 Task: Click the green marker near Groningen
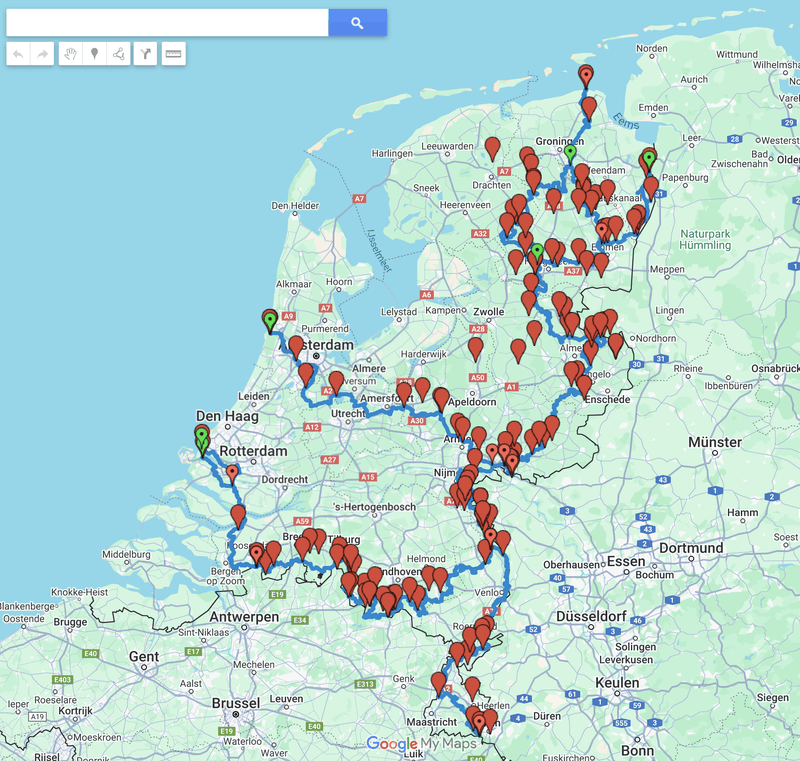pyautogui.click(x=570, y=152)
